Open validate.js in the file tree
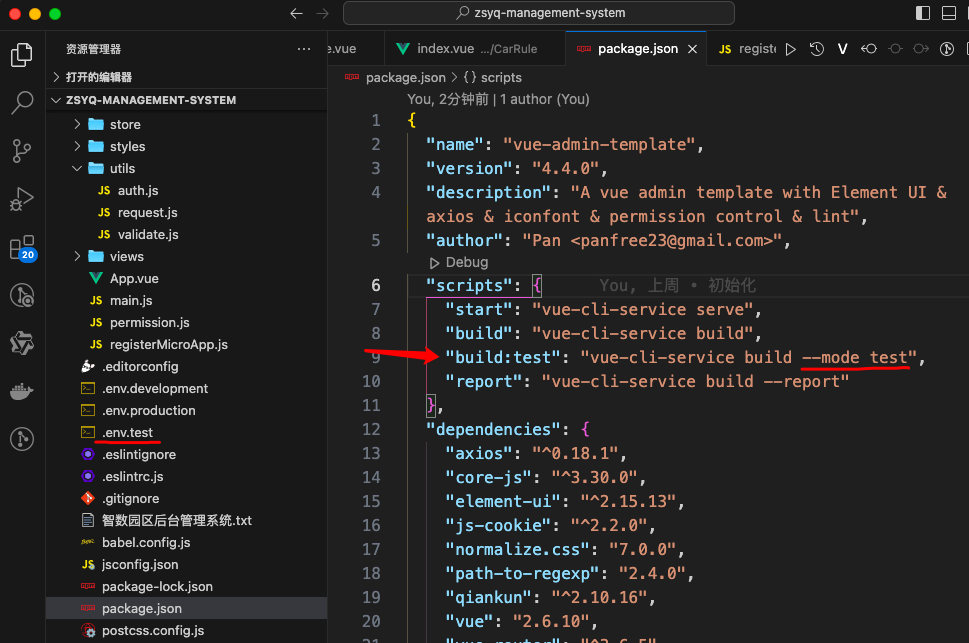 [187, 234]
